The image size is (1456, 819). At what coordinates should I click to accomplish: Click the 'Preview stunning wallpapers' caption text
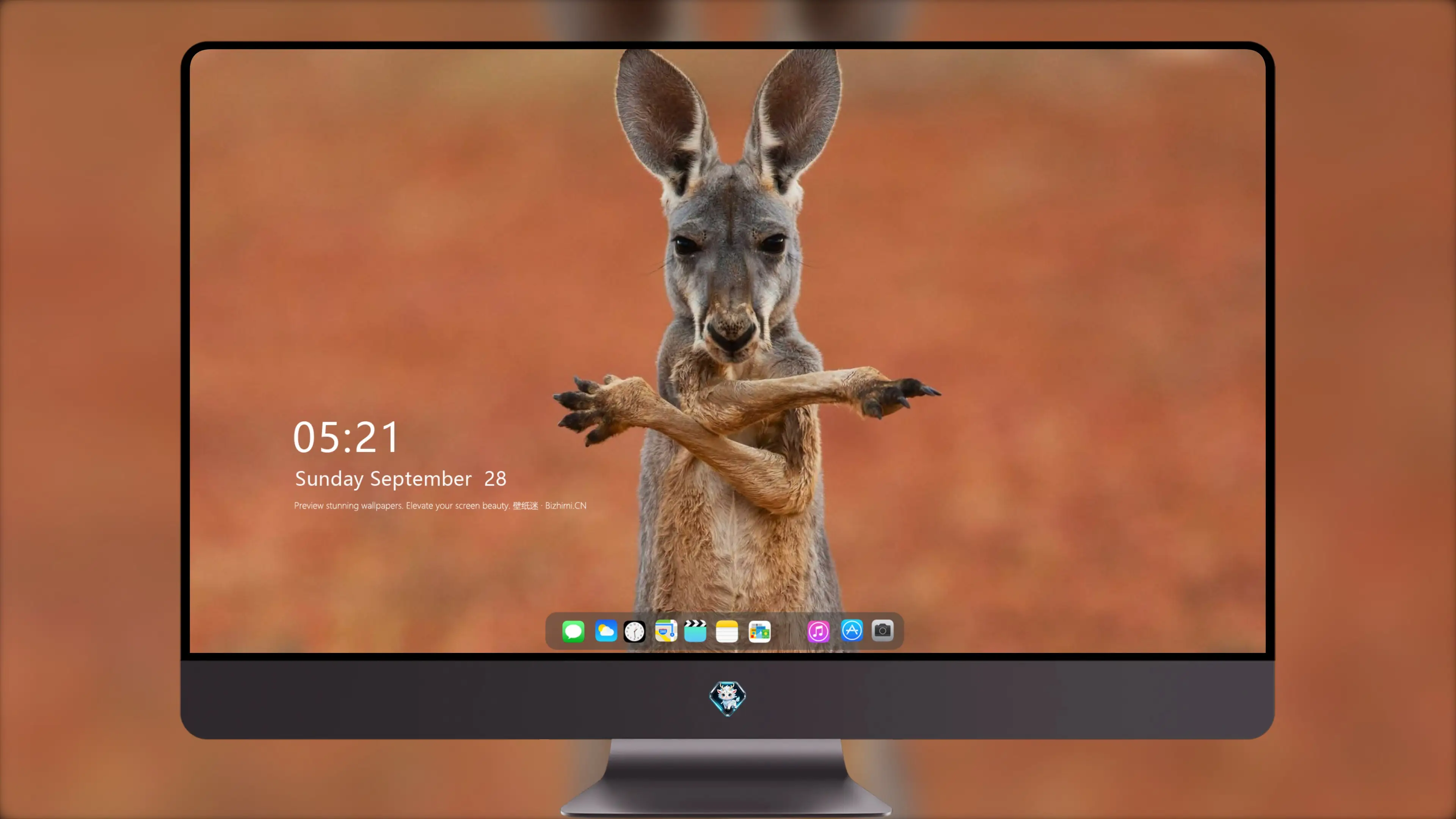(440, 505)
